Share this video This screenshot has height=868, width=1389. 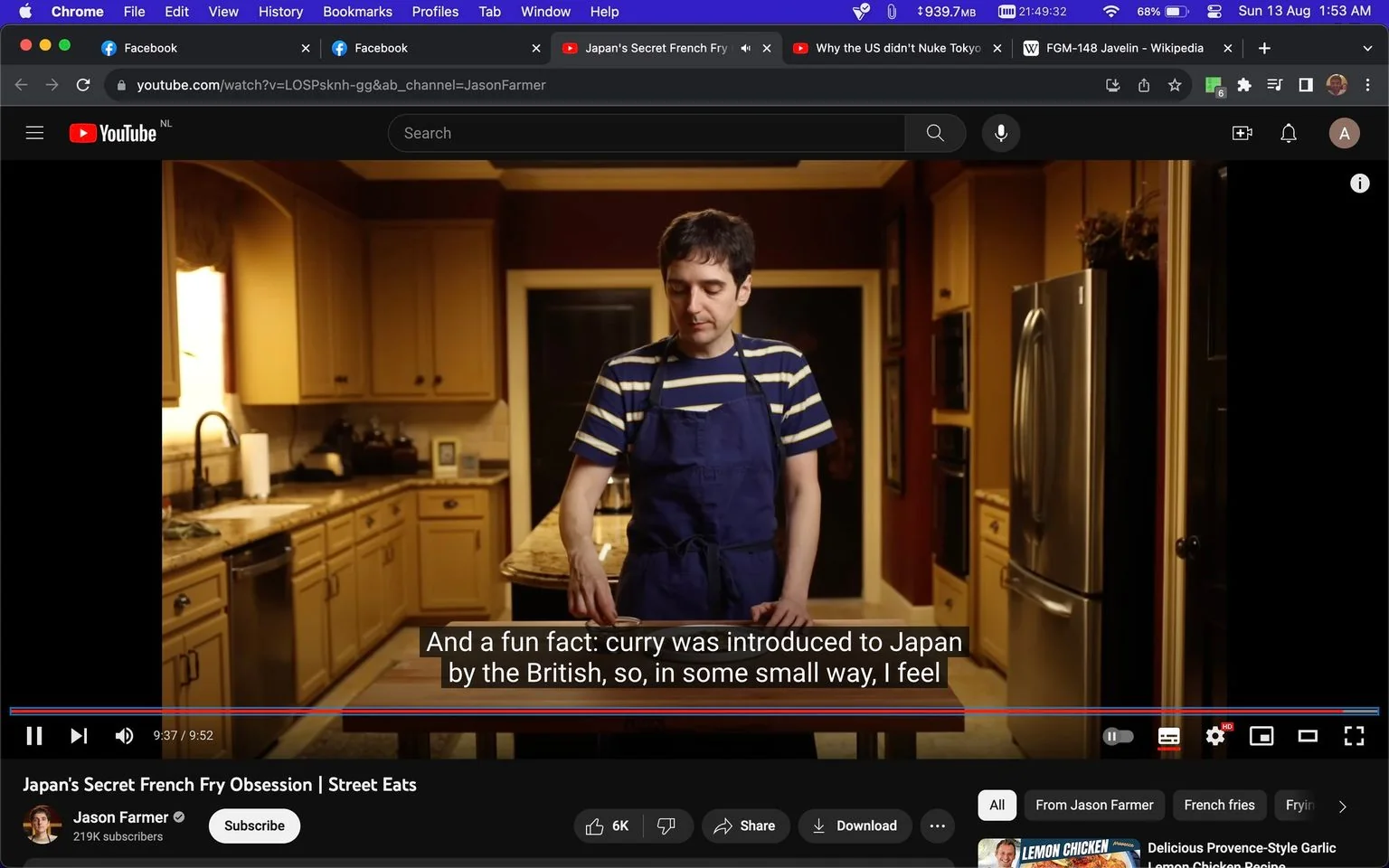(745, 826)
